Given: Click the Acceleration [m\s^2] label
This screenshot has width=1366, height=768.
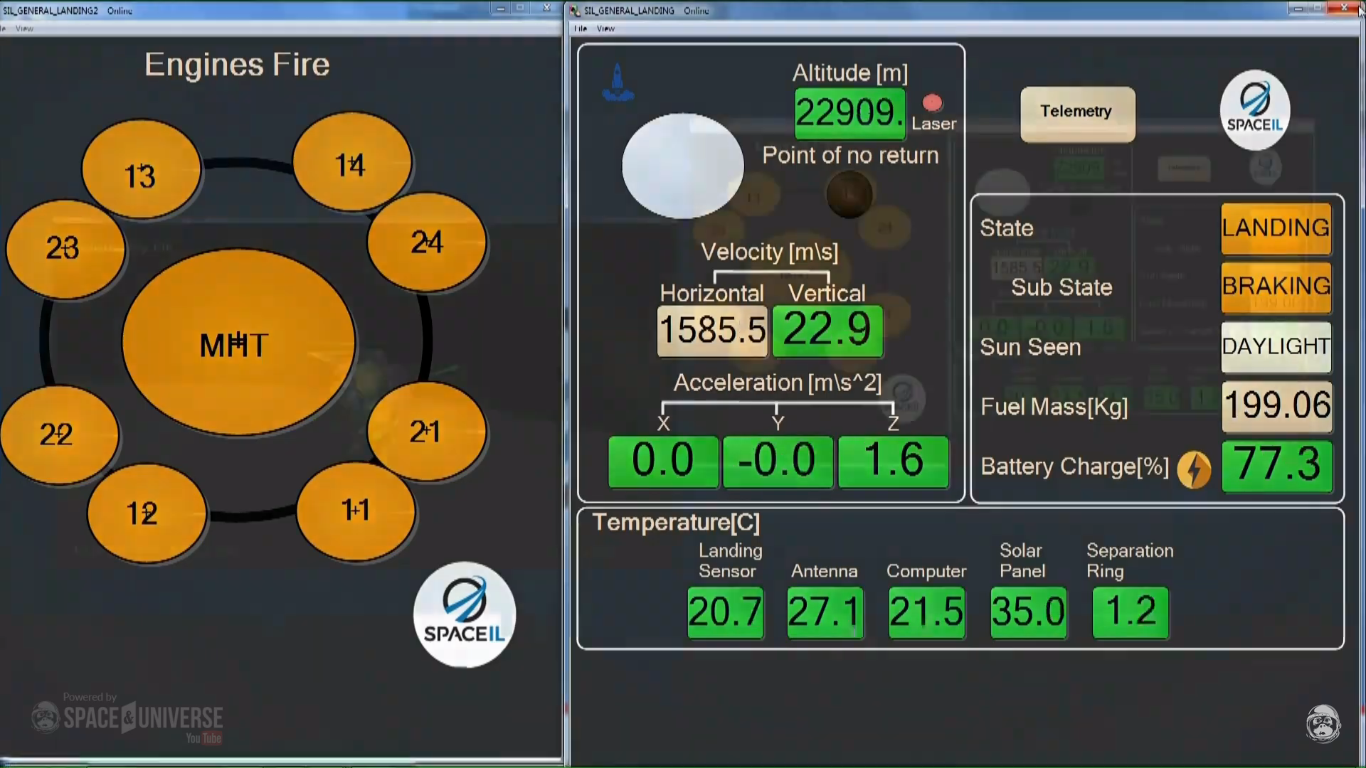Looking at the screenshot, I should coord(778,383).
